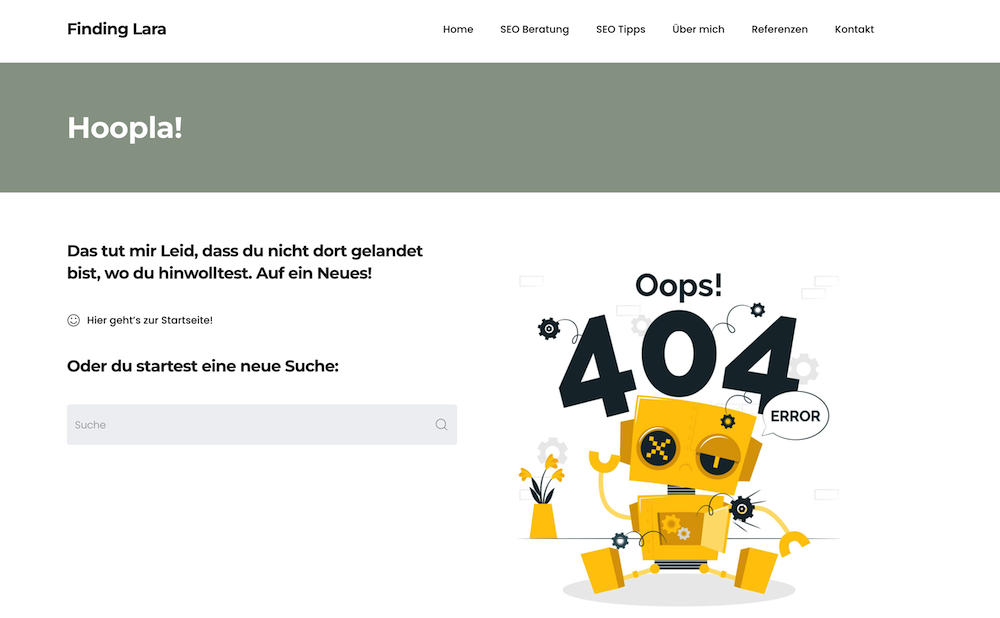
Task: Click the yellow flower vase
Action: click(x=543, y=520)
